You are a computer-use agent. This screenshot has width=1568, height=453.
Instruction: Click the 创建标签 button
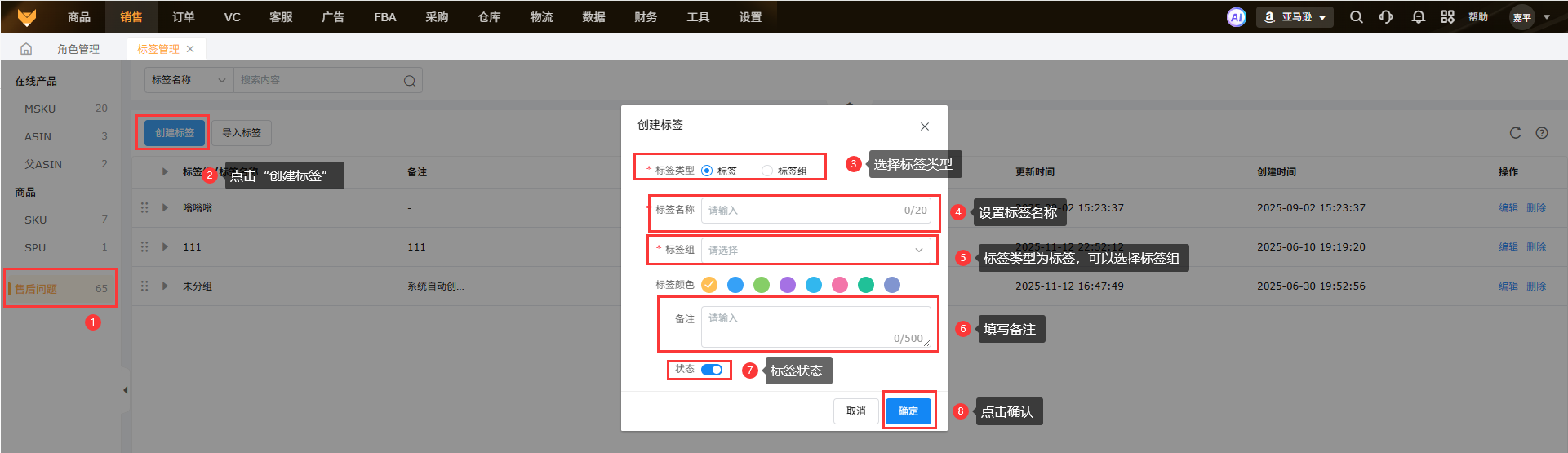175,132
